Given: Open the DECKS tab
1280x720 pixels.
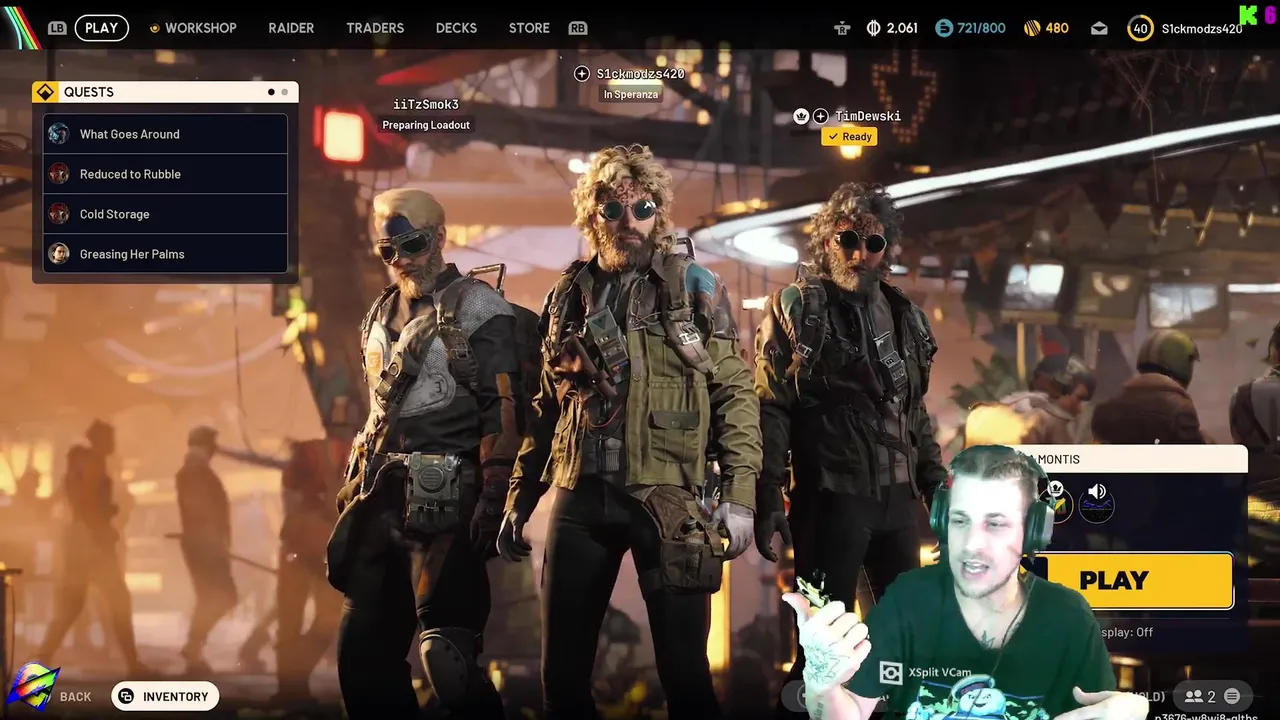Looking at the screenshot, I should 456,28.
